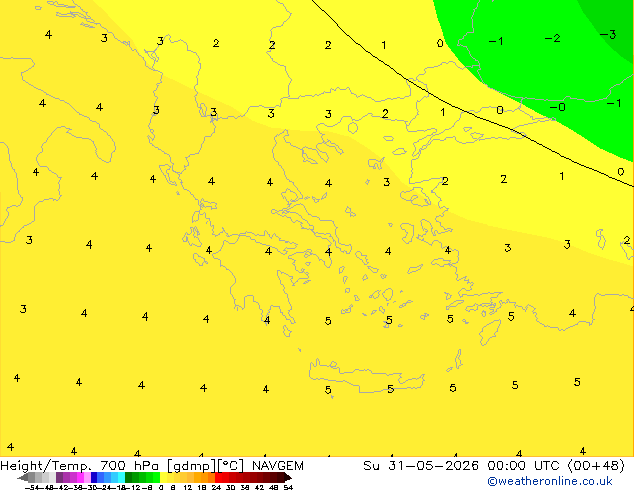
Task: Click the "Height/Temp." title text
Action: [46, 466]
